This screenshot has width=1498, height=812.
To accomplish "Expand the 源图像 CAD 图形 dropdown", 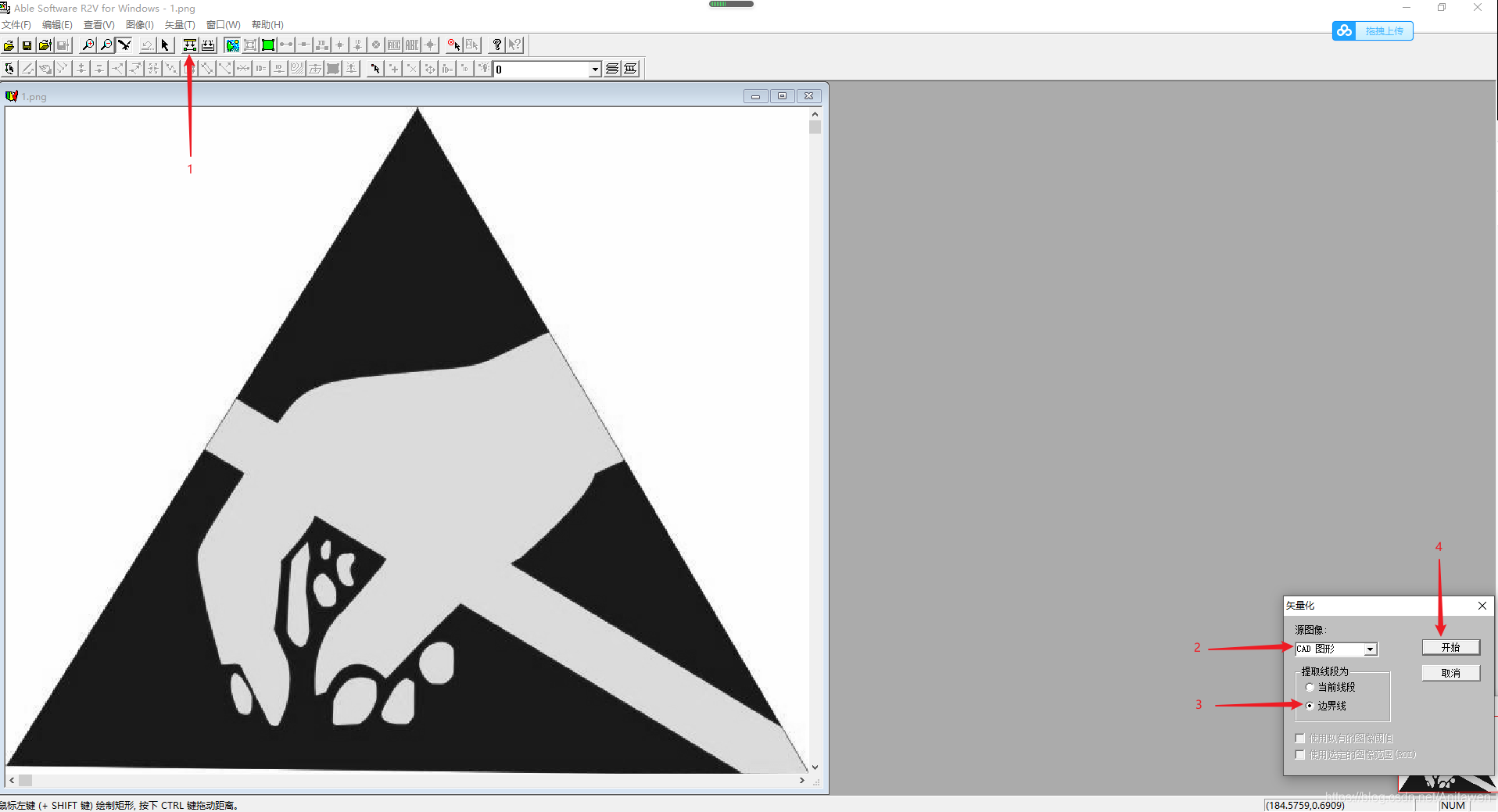I will [x=1370, y=649].
